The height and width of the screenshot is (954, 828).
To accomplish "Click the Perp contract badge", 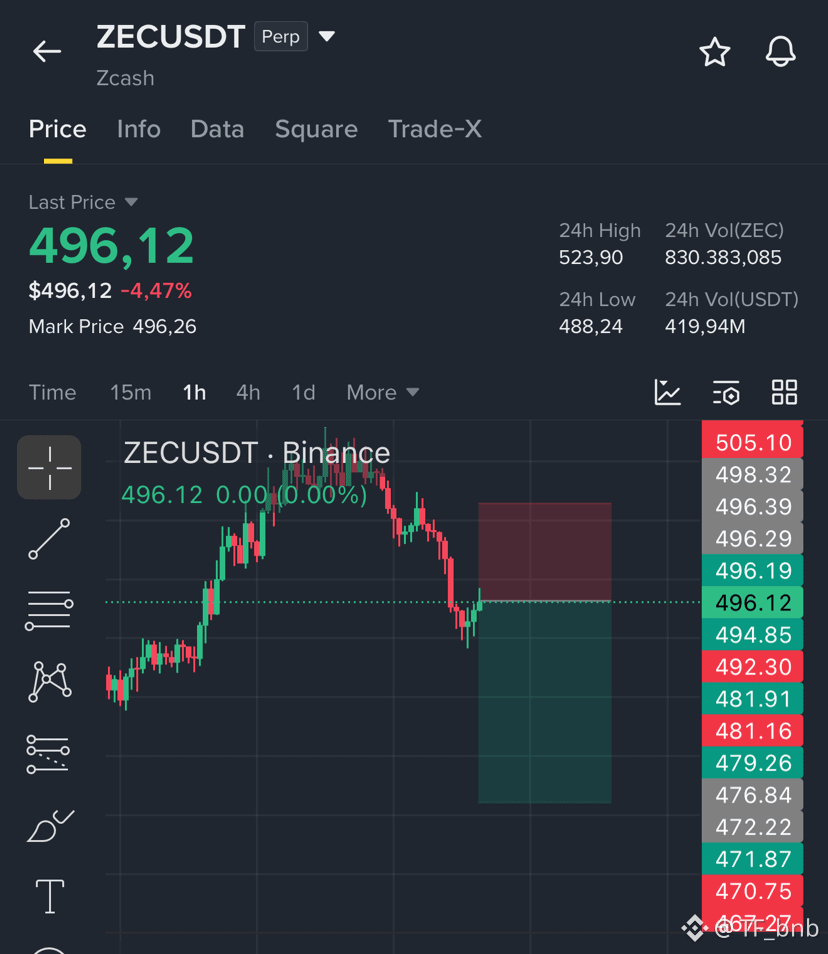I will (280, 37).
